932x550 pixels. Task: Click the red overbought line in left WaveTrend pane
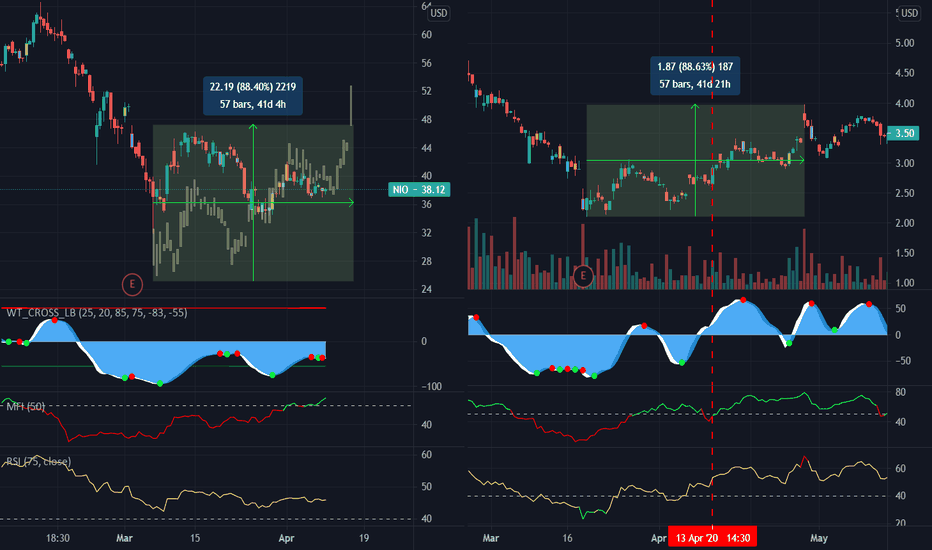163,308
